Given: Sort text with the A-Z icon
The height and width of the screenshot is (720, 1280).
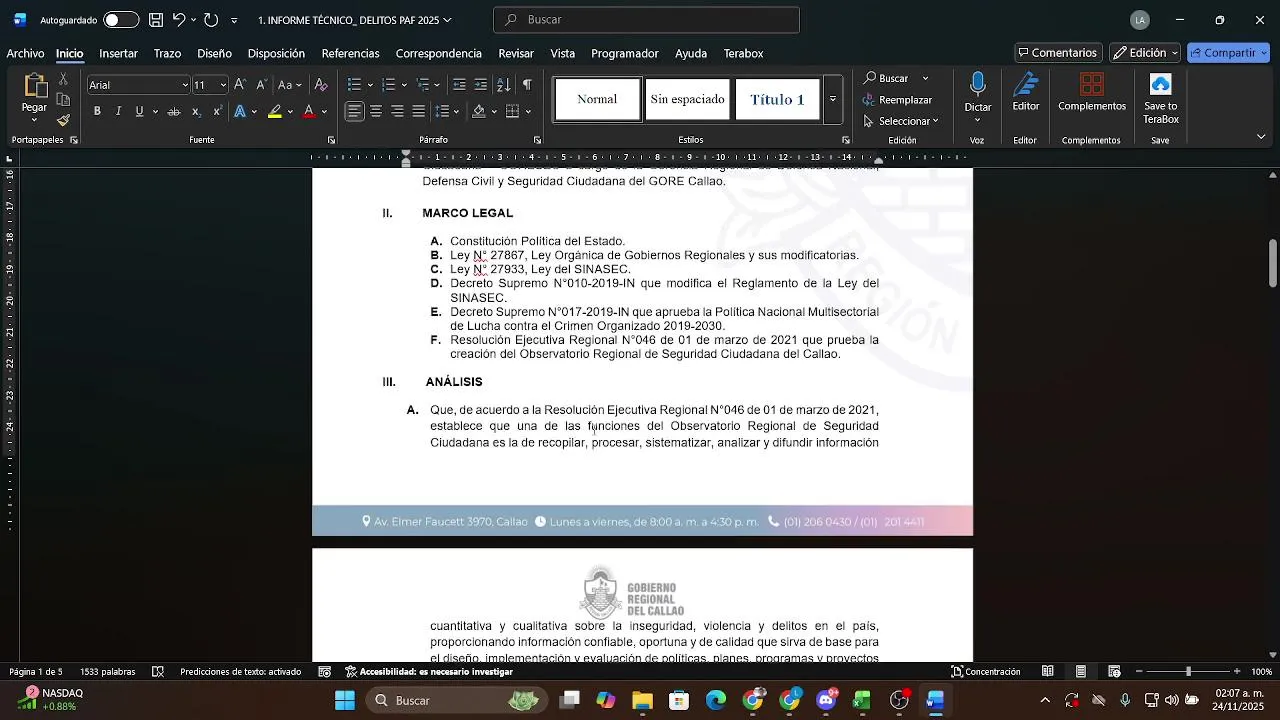Looking at the screenshot, I should tap(503, 85).
